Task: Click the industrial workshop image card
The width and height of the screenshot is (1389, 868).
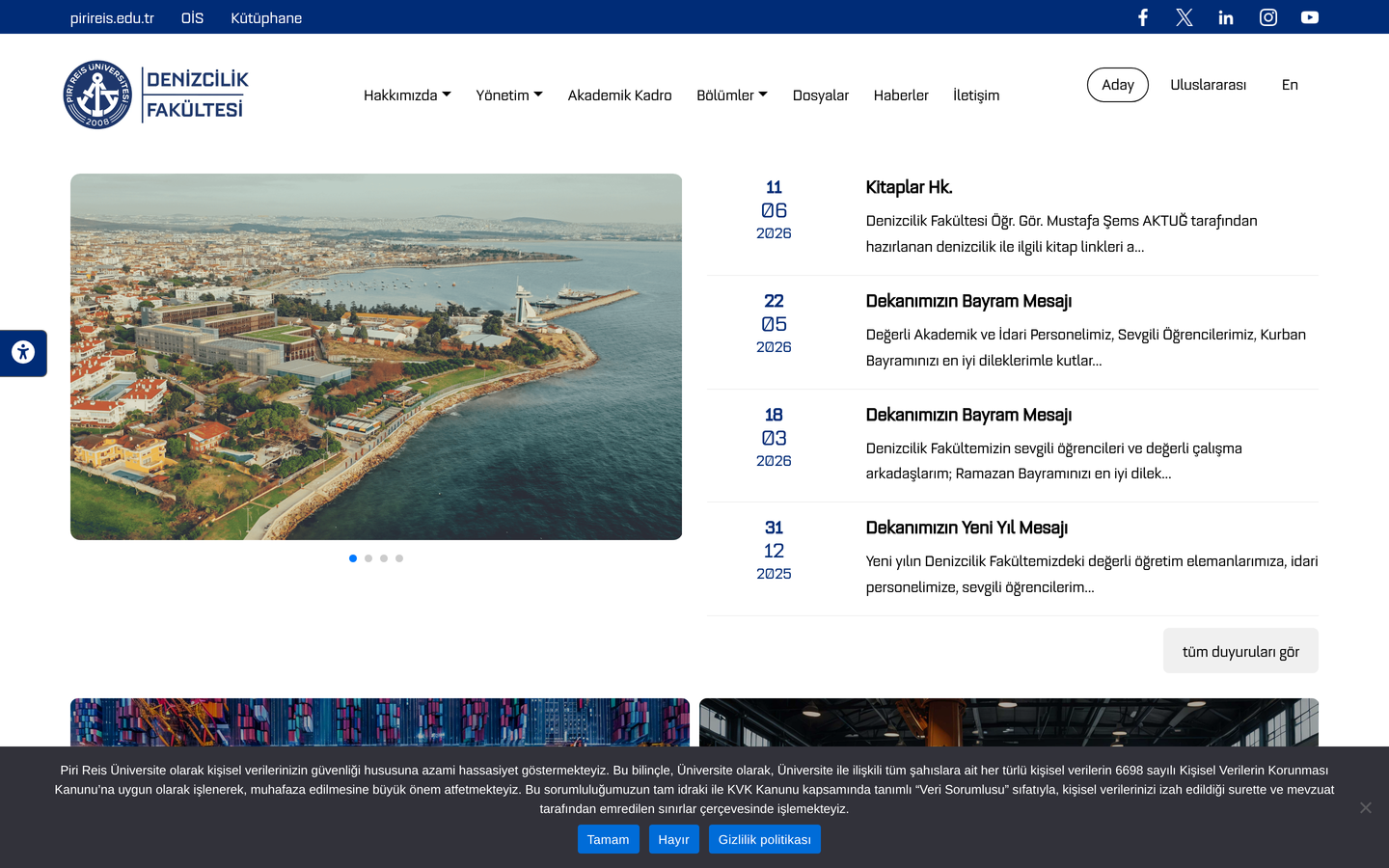Action: tap(1009, 722)
